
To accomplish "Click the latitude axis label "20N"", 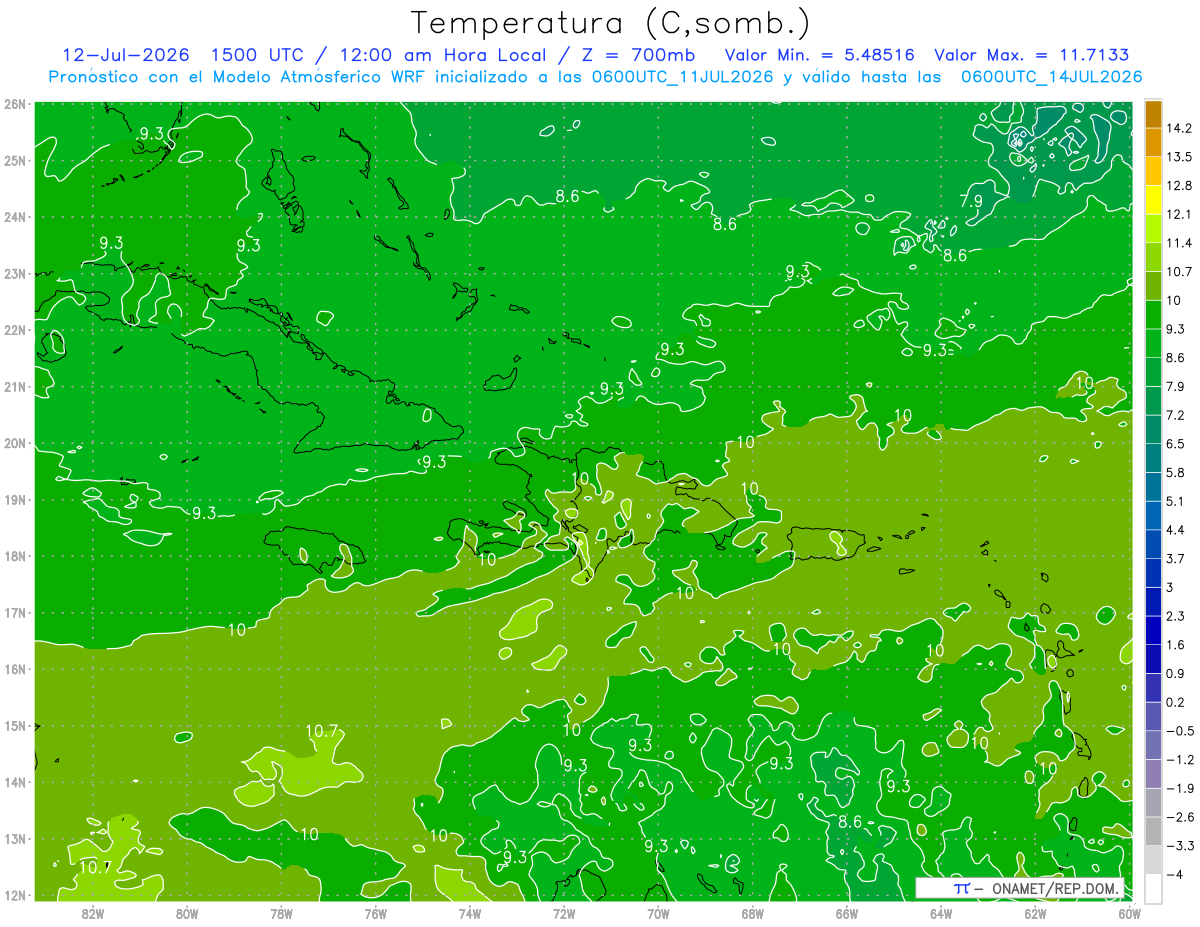I will point(15,443).
